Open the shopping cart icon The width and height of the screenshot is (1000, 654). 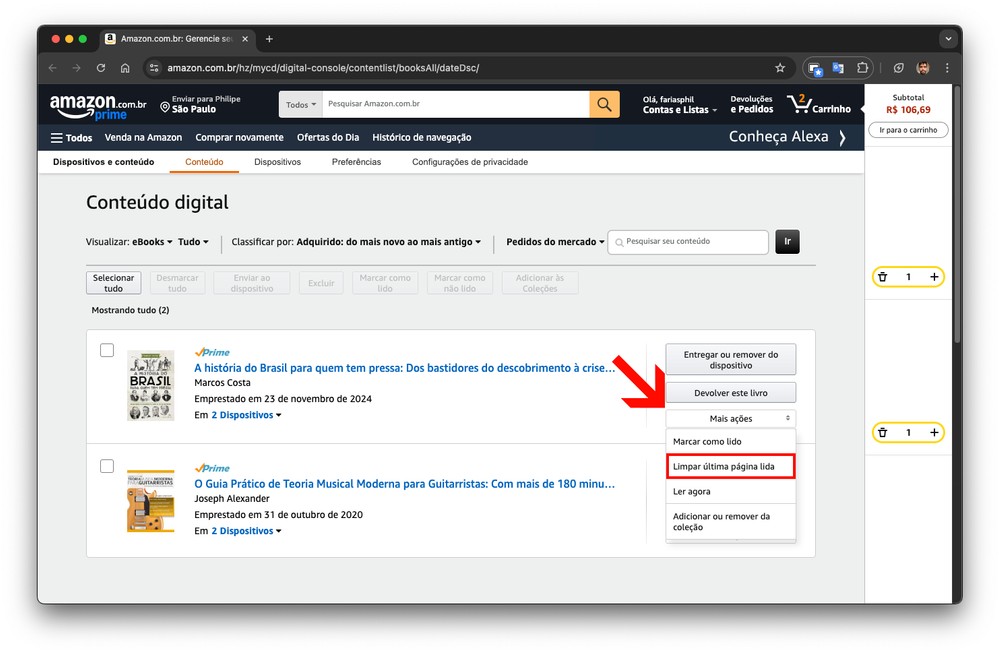(799, 104)
